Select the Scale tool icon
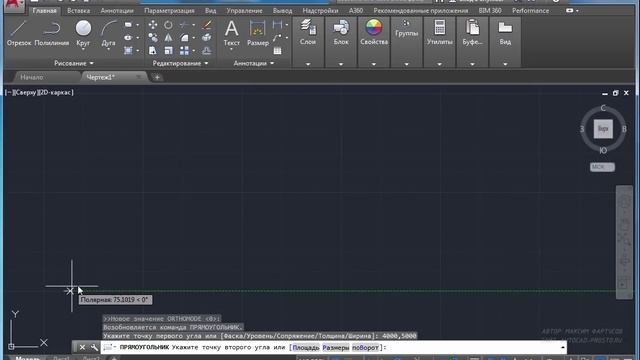 coord(168,51)
